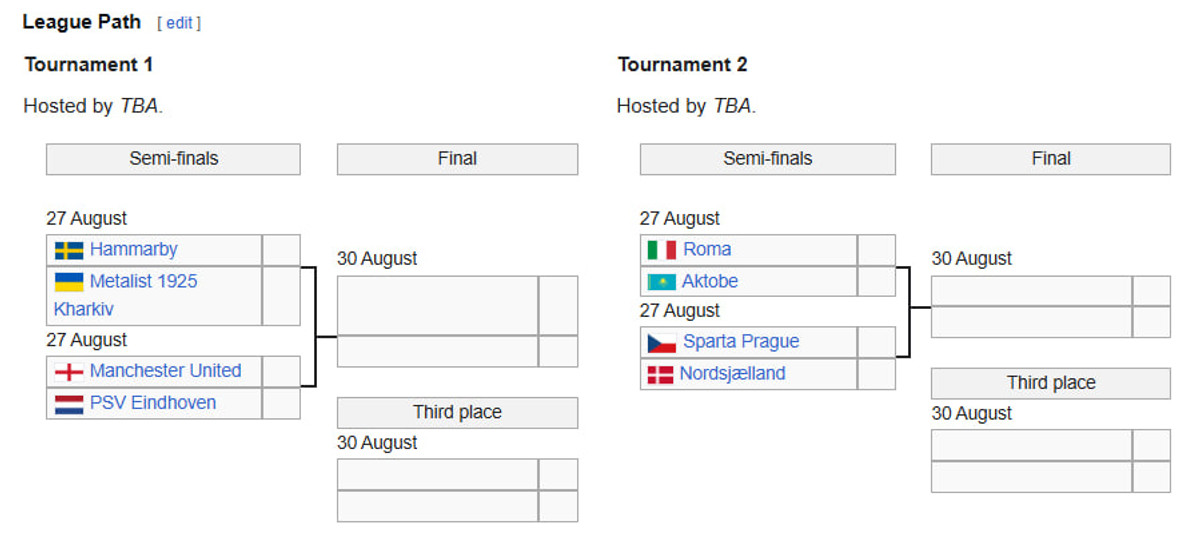1200x537 pixels.
Task: Click the Czech flag beside Sparta Prague
Action: pos(662,342)
